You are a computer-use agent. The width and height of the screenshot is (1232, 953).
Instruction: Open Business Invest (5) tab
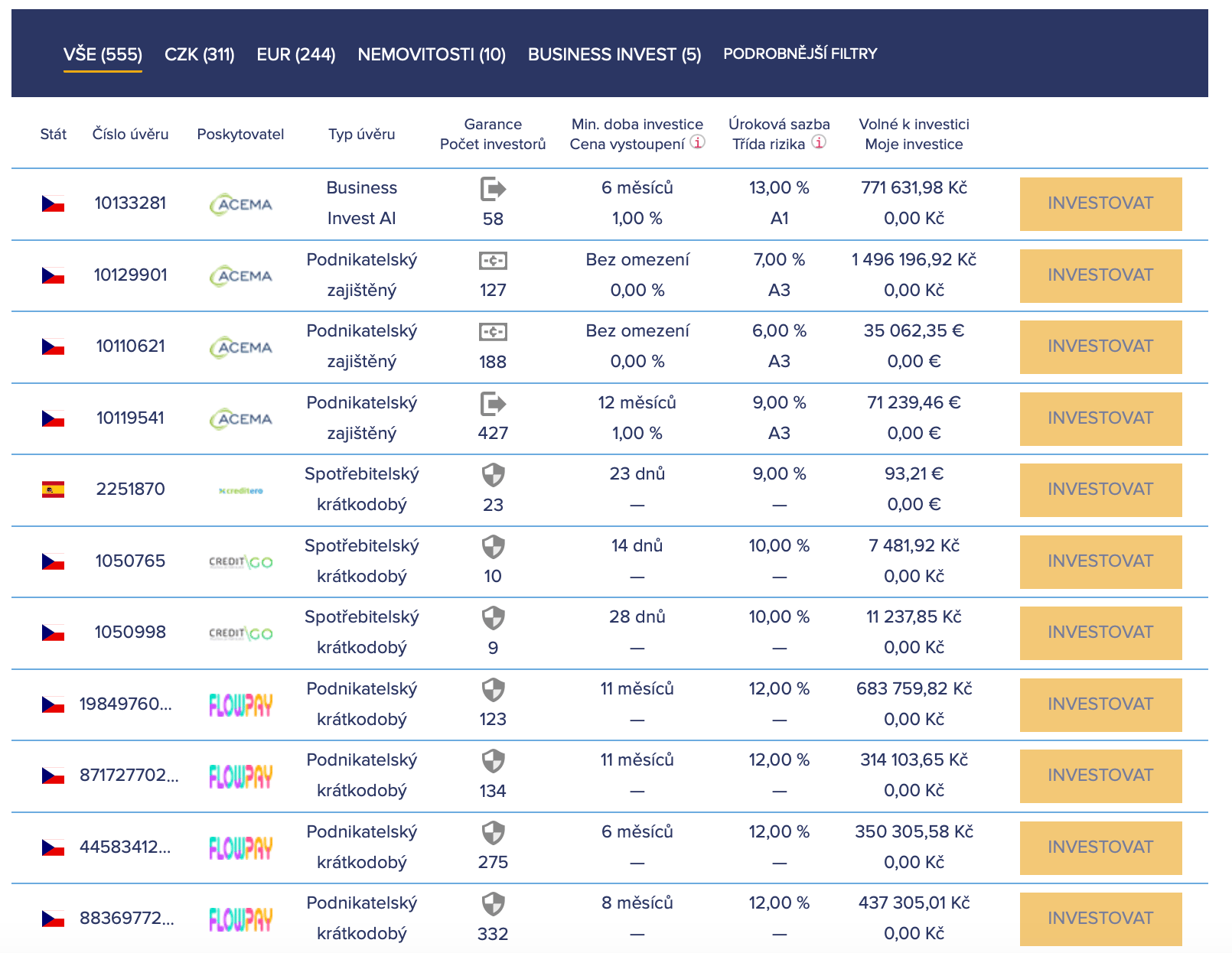614,54
